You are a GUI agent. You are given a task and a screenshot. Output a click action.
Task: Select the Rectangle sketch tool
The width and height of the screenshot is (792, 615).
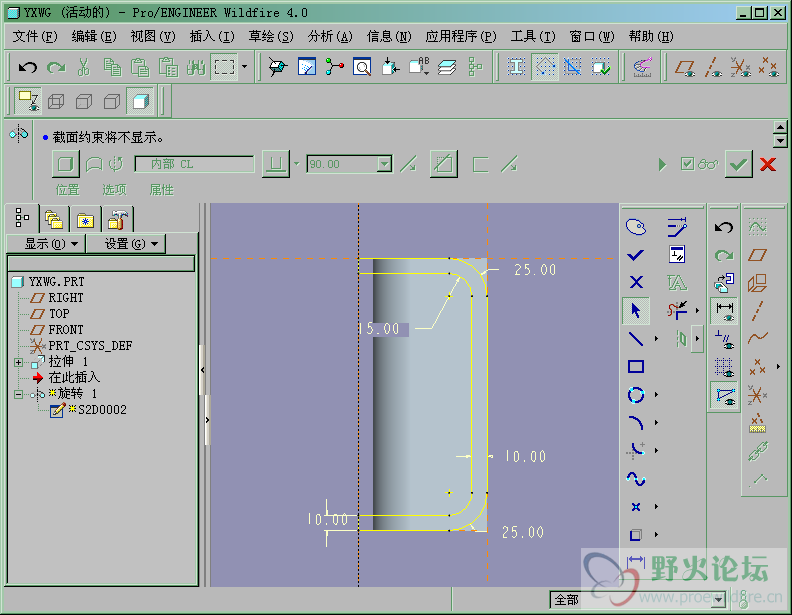pyautogui.click(x=636, y=367)
